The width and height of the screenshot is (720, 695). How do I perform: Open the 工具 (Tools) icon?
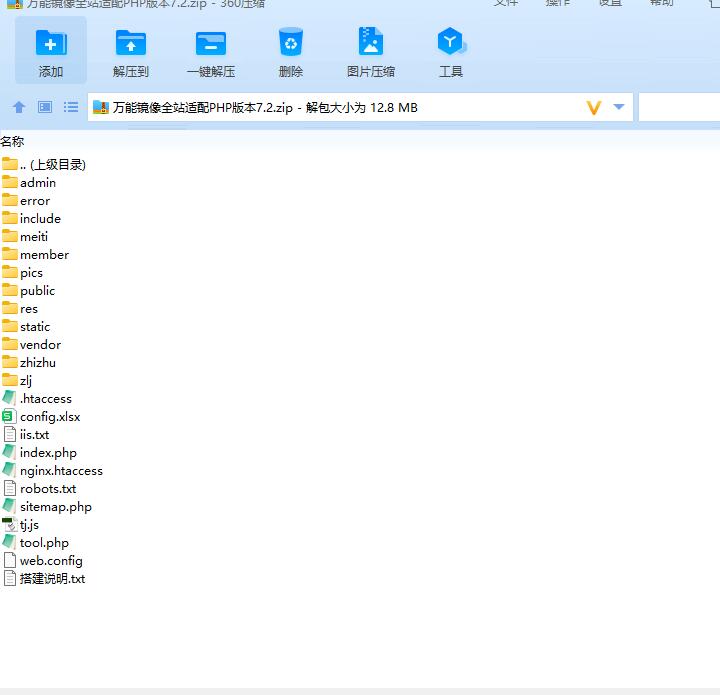[x=451, y=41]
